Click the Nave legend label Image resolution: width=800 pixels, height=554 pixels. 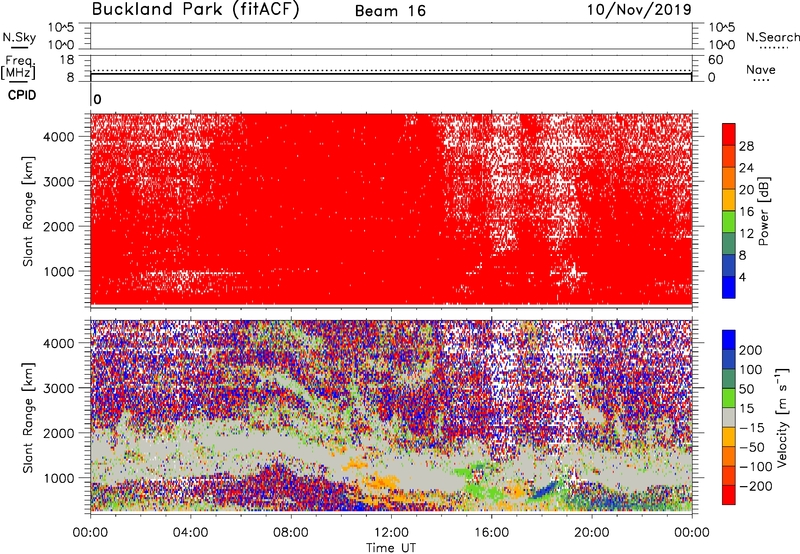761,69
